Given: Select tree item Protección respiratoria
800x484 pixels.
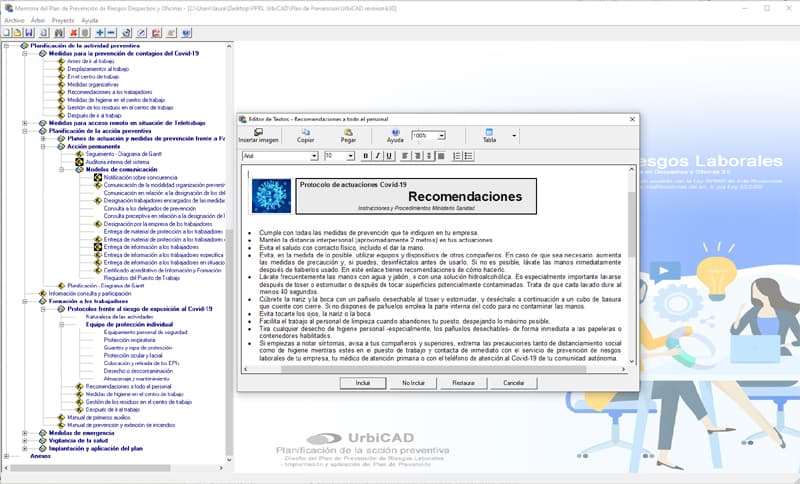Looking at the screenshot, I should pos(129,340).
